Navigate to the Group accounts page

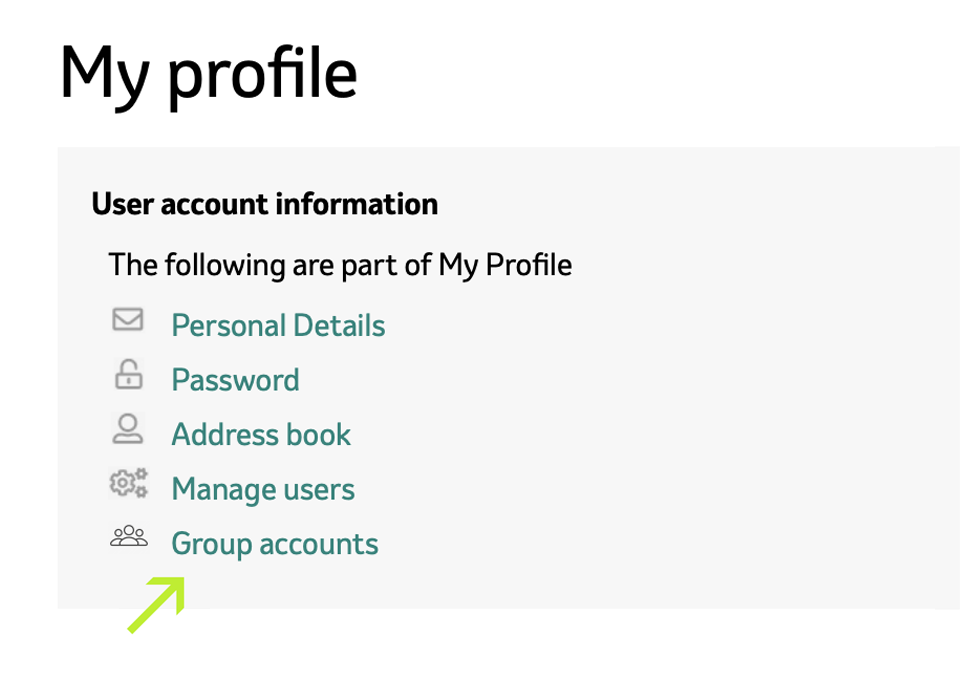(275, 544)
